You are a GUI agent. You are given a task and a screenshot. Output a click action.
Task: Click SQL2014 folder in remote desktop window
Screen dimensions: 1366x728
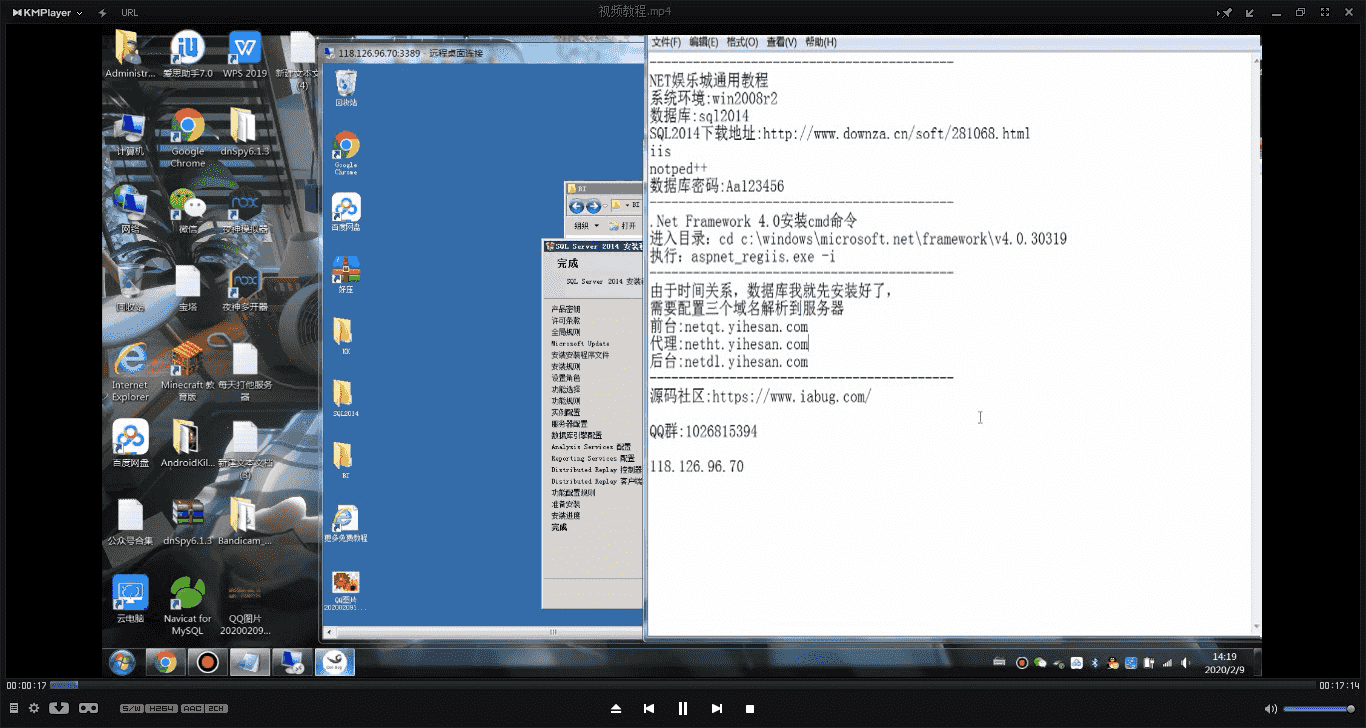pyautogui.click(x=346, y=398)
